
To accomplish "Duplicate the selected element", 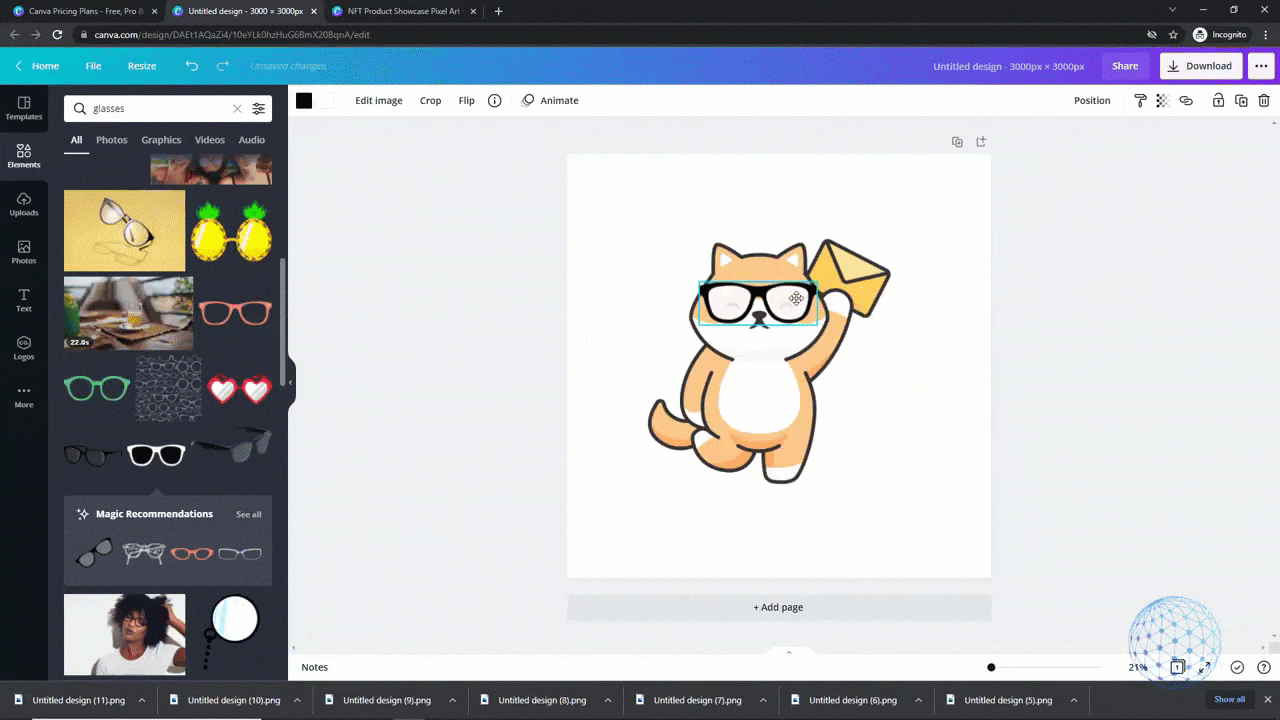I will [x=1240, y=100].
